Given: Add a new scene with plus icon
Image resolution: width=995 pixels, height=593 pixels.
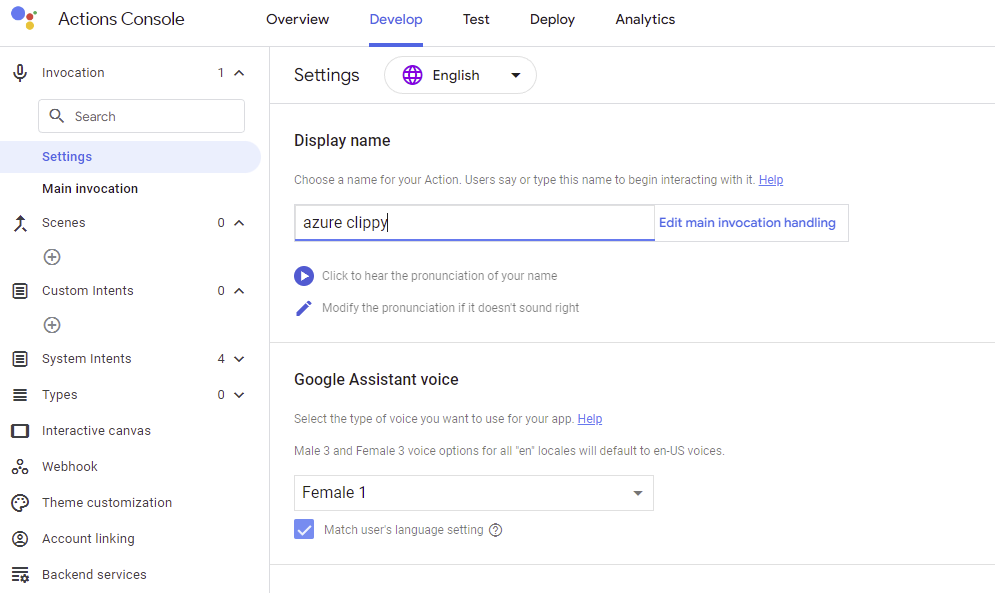Looking at the screenshot, I should [52, 257].
